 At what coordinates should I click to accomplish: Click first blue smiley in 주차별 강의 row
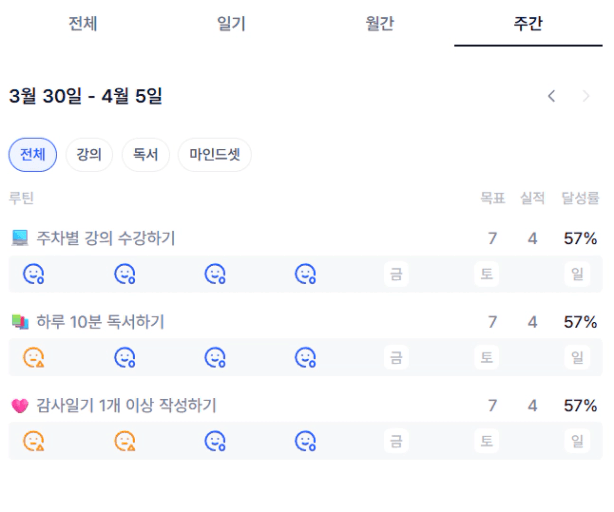pos(34,274)
